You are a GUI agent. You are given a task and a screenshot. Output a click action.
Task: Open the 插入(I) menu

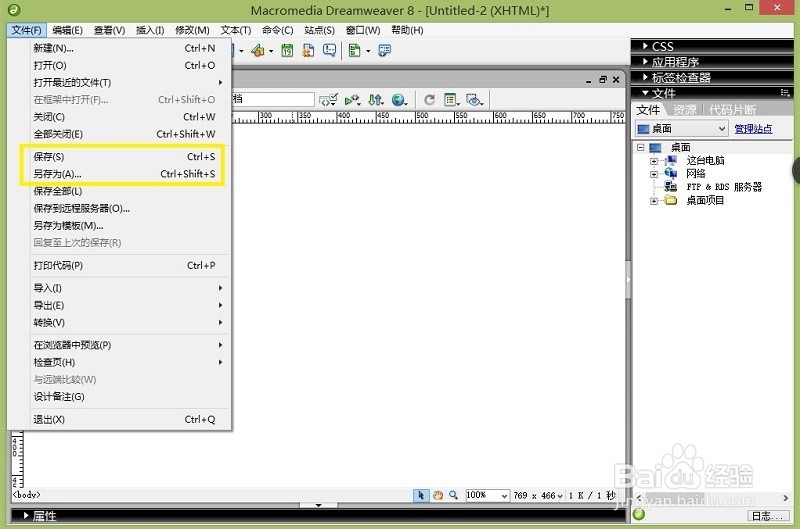click(x=150, y=30)
